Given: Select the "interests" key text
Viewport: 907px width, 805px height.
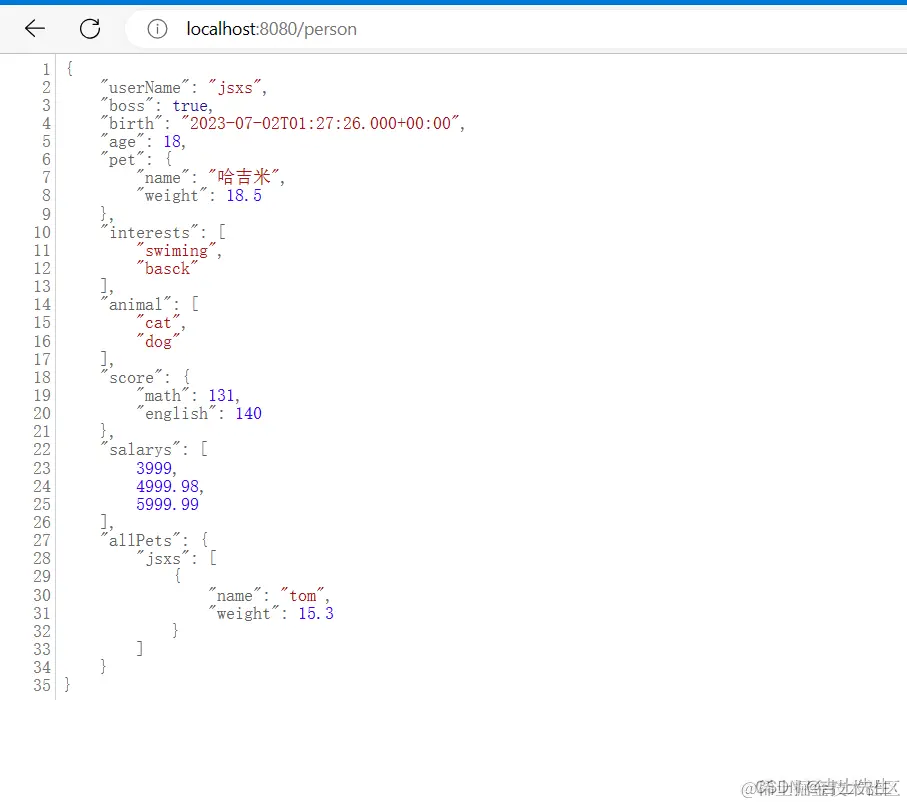Looking at the screenshot, I should click(x=150, y=232).
